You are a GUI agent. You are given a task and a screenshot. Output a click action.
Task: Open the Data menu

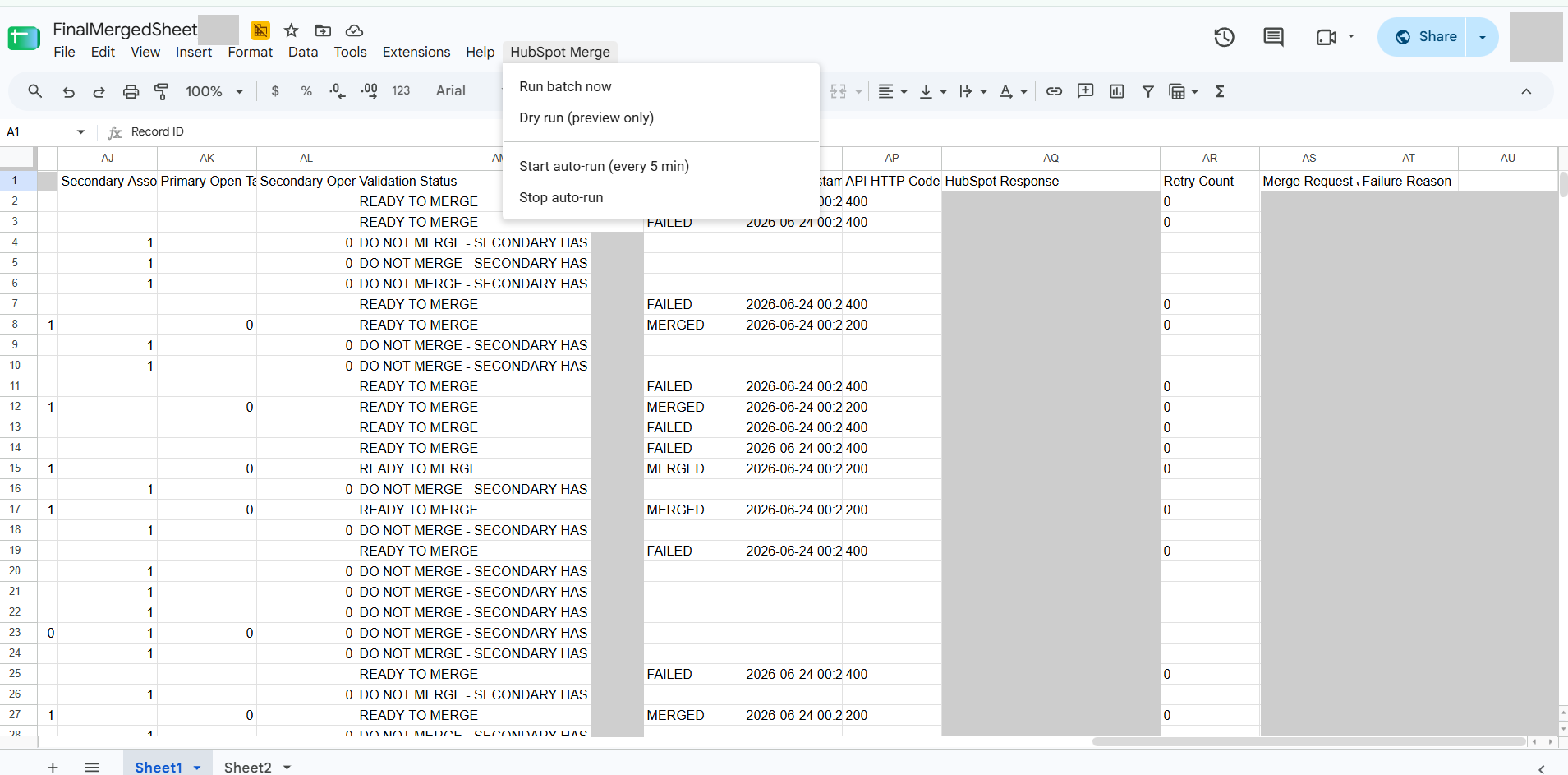pos(303,52)
